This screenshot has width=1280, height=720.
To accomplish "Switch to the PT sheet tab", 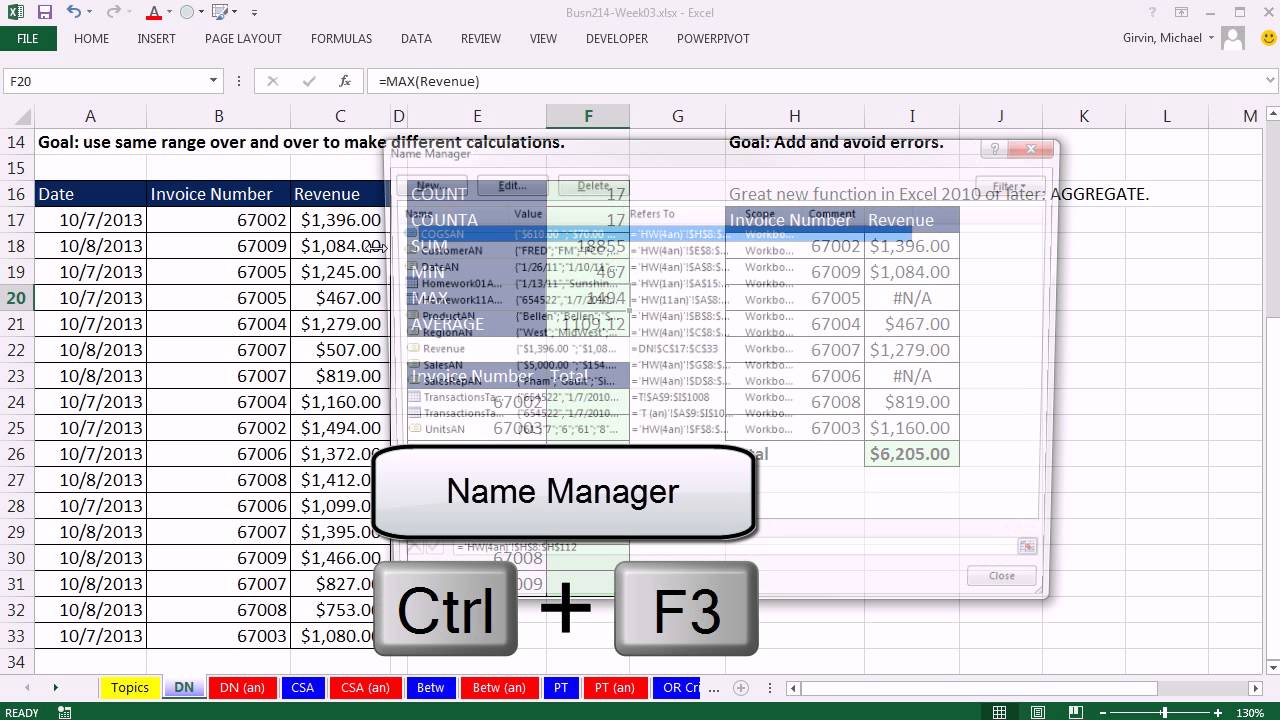I will [x=561, y=688].
